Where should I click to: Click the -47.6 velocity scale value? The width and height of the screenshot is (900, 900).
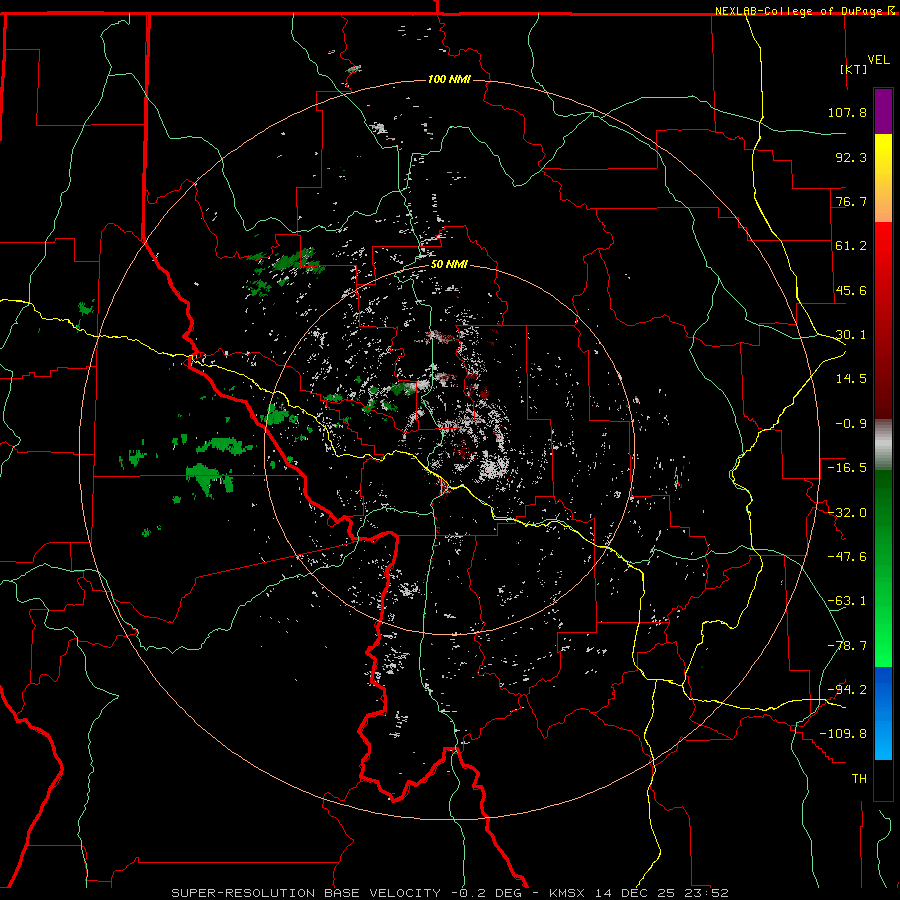[x=847, y=557]
